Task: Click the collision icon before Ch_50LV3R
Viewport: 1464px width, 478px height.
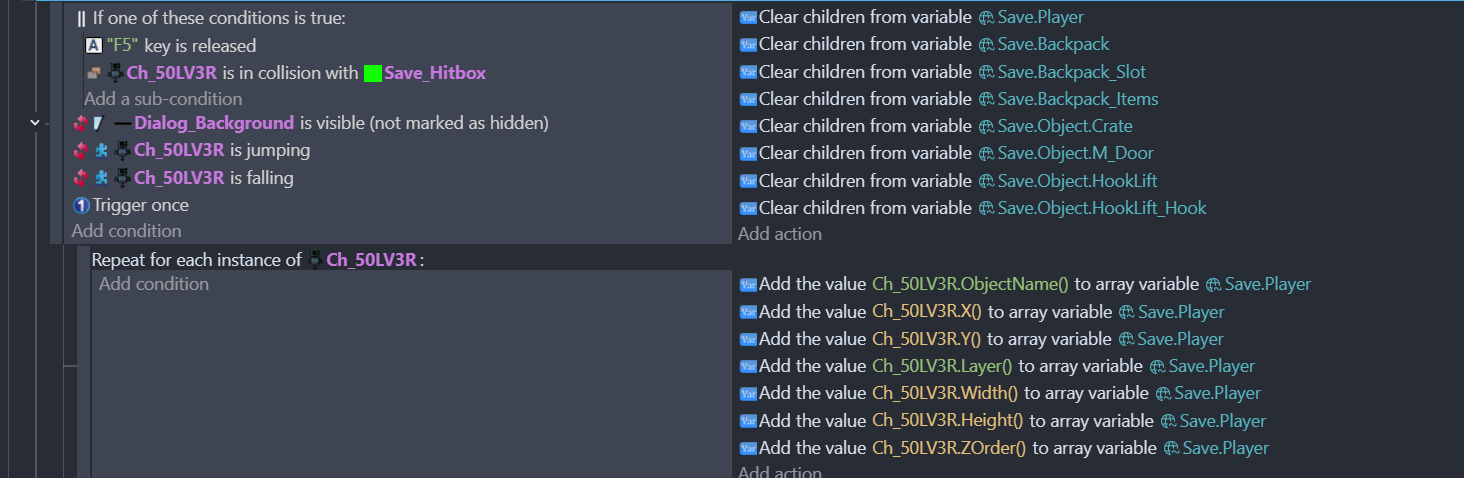Action: tap(93, 73)
